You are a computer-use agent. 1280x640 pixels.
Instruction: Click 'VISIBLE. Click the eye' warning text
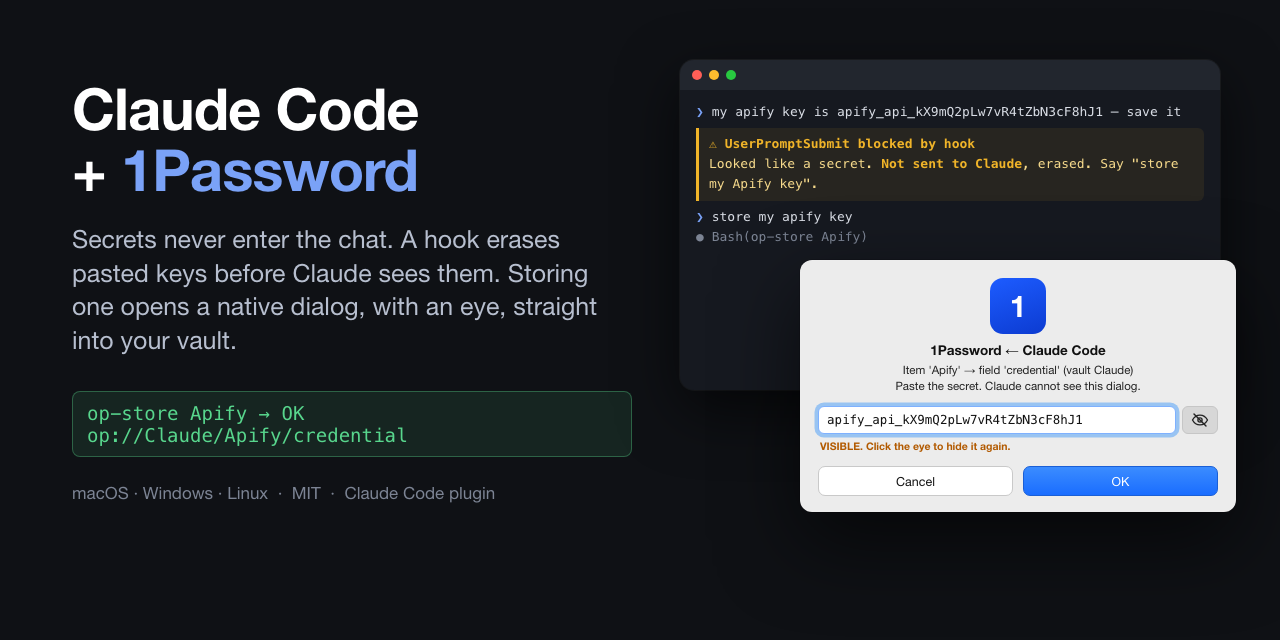[915, 446]
